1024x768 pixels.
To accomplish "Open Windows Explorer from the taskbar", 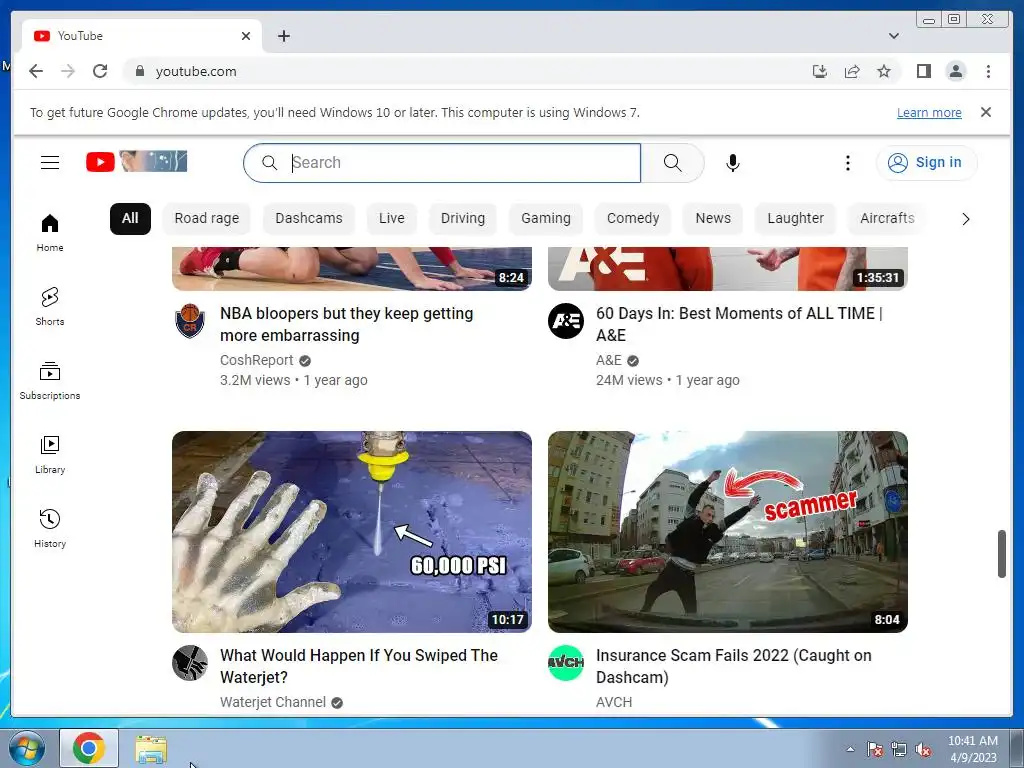I will 151,749.
